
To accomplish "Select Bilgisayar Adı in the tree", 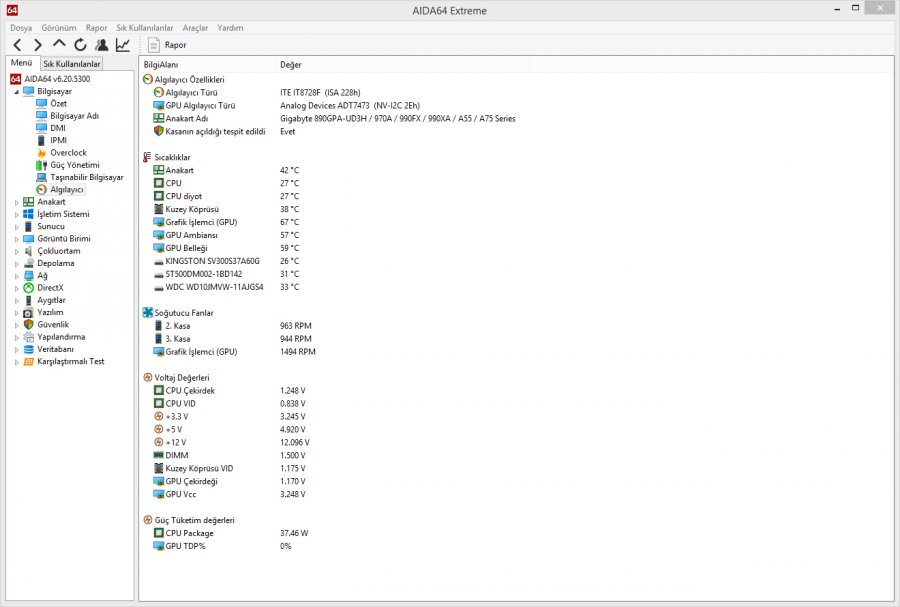I will click(68, 116).
